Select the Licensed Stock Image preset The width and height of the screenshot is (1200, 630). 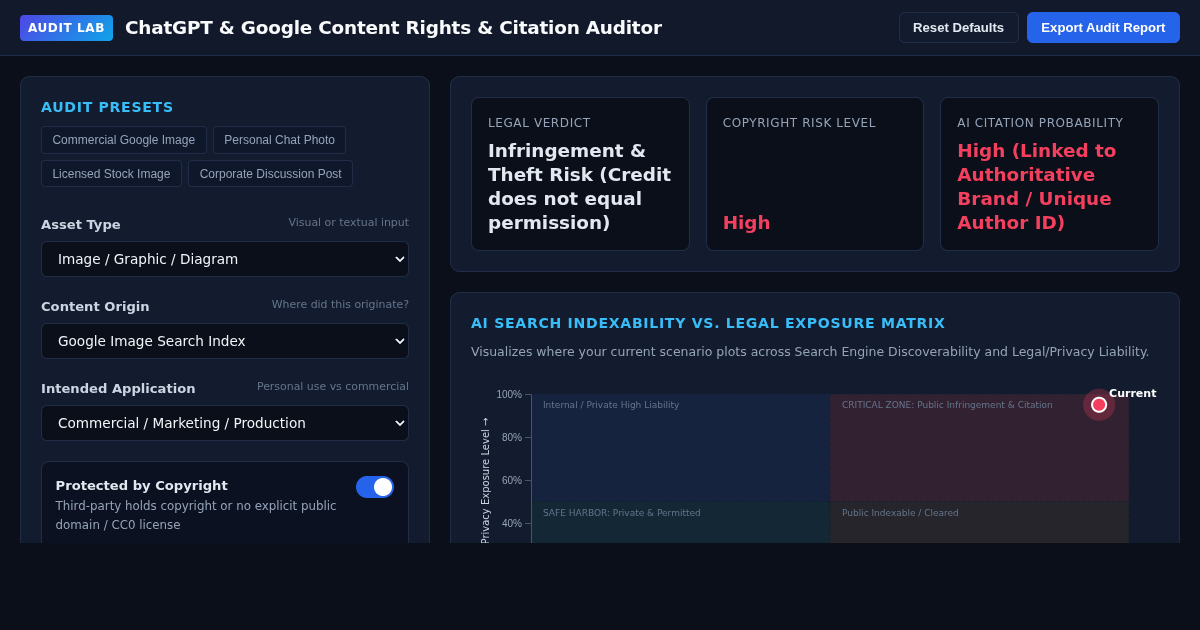(x=111, y=174)
